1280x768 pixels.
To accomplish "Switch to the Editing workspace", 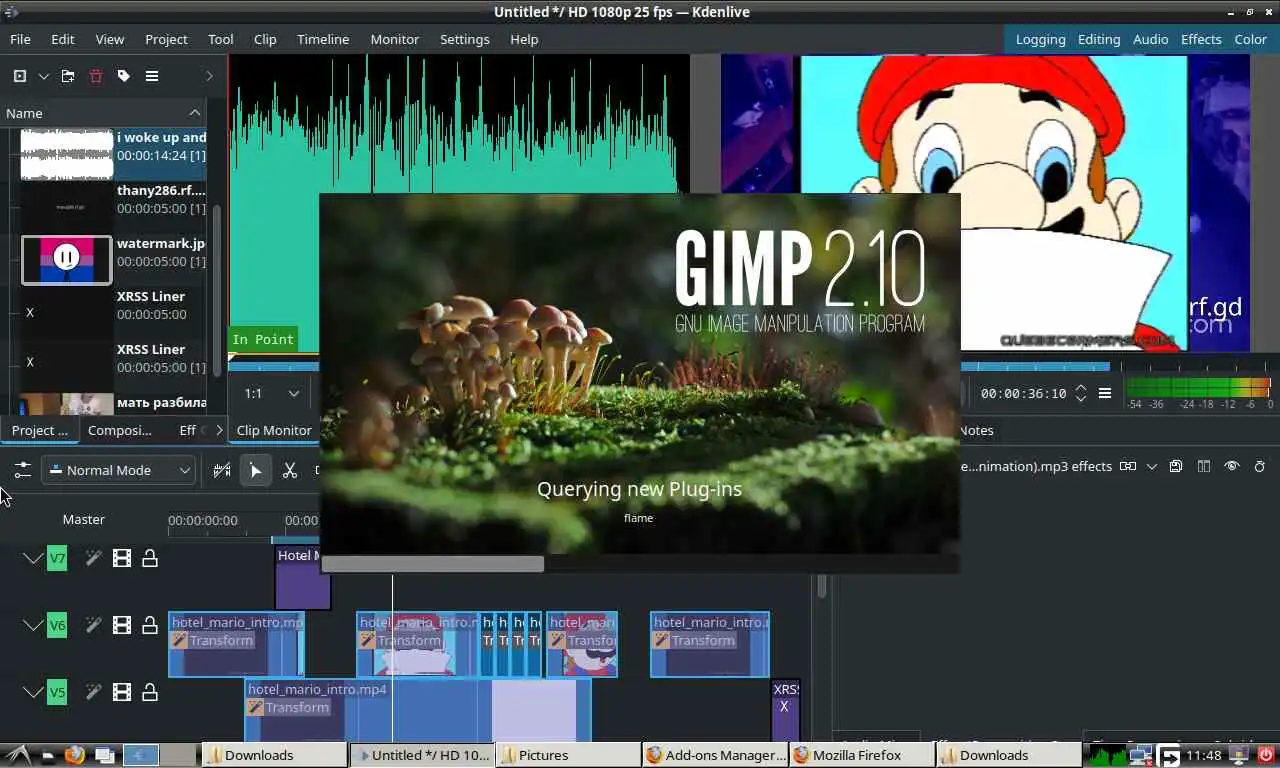I will [x=1099, y=39].
